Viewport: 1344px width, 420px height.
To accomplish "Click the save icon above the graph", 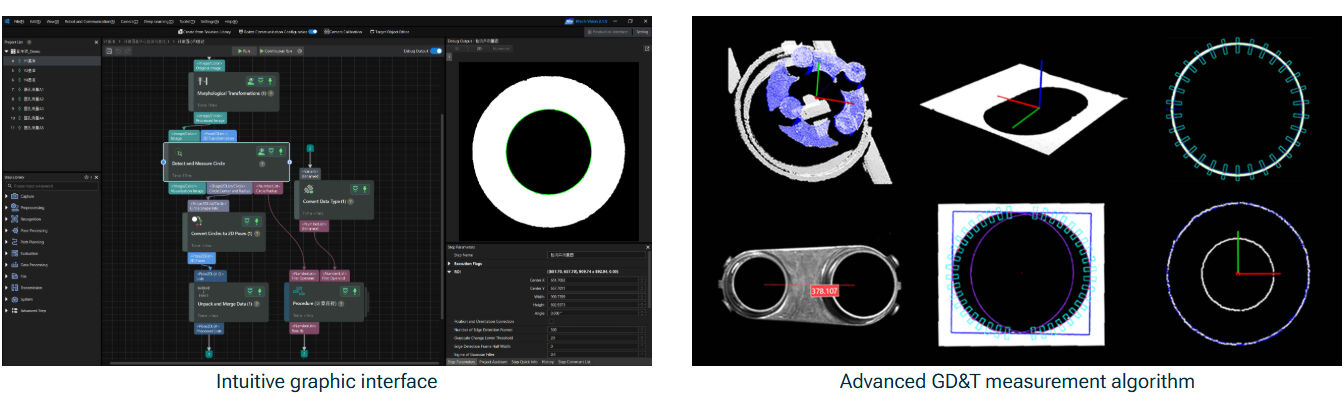I will 109,50.
